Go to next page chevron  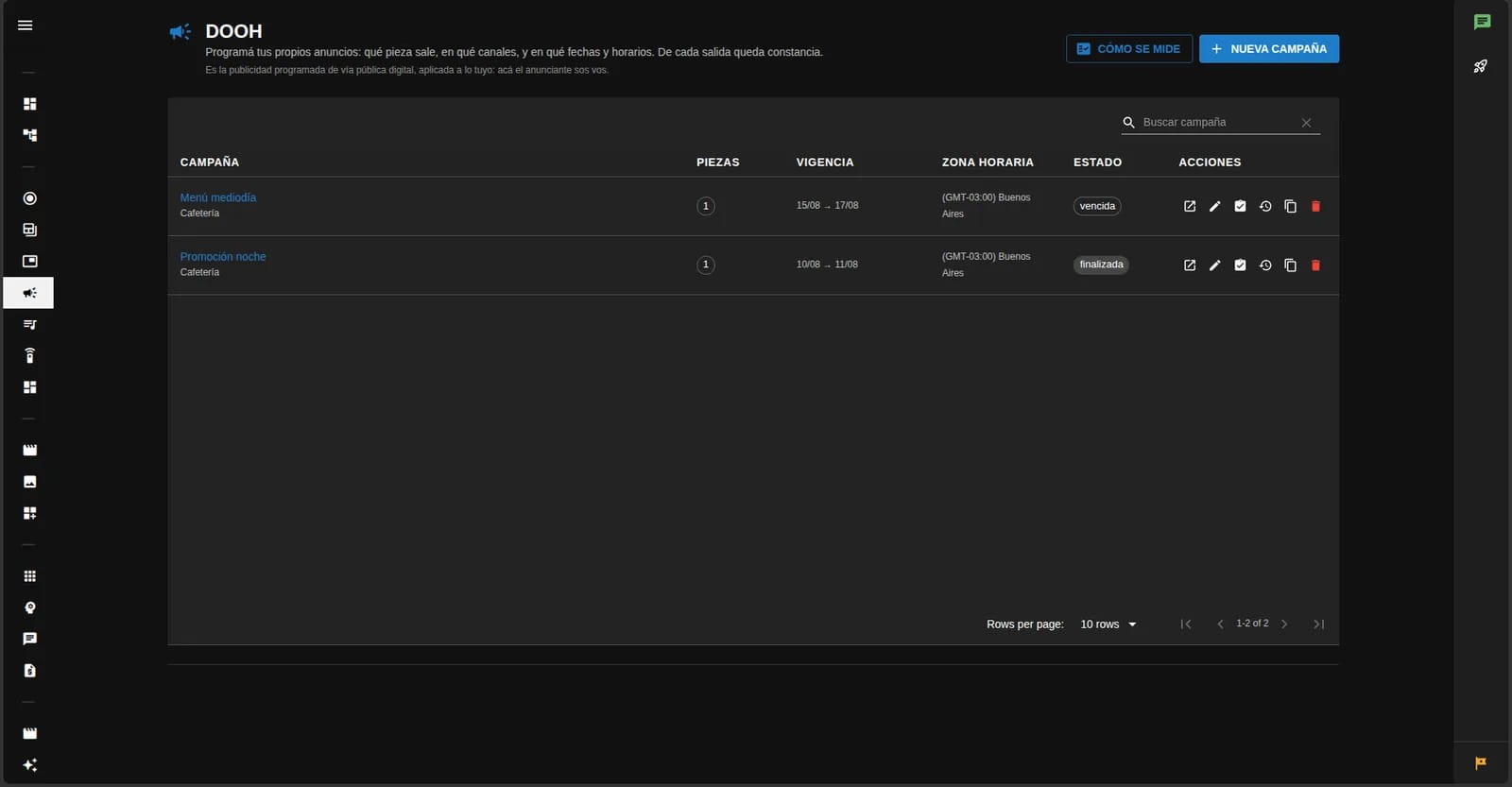click(x=1284, y=624)
